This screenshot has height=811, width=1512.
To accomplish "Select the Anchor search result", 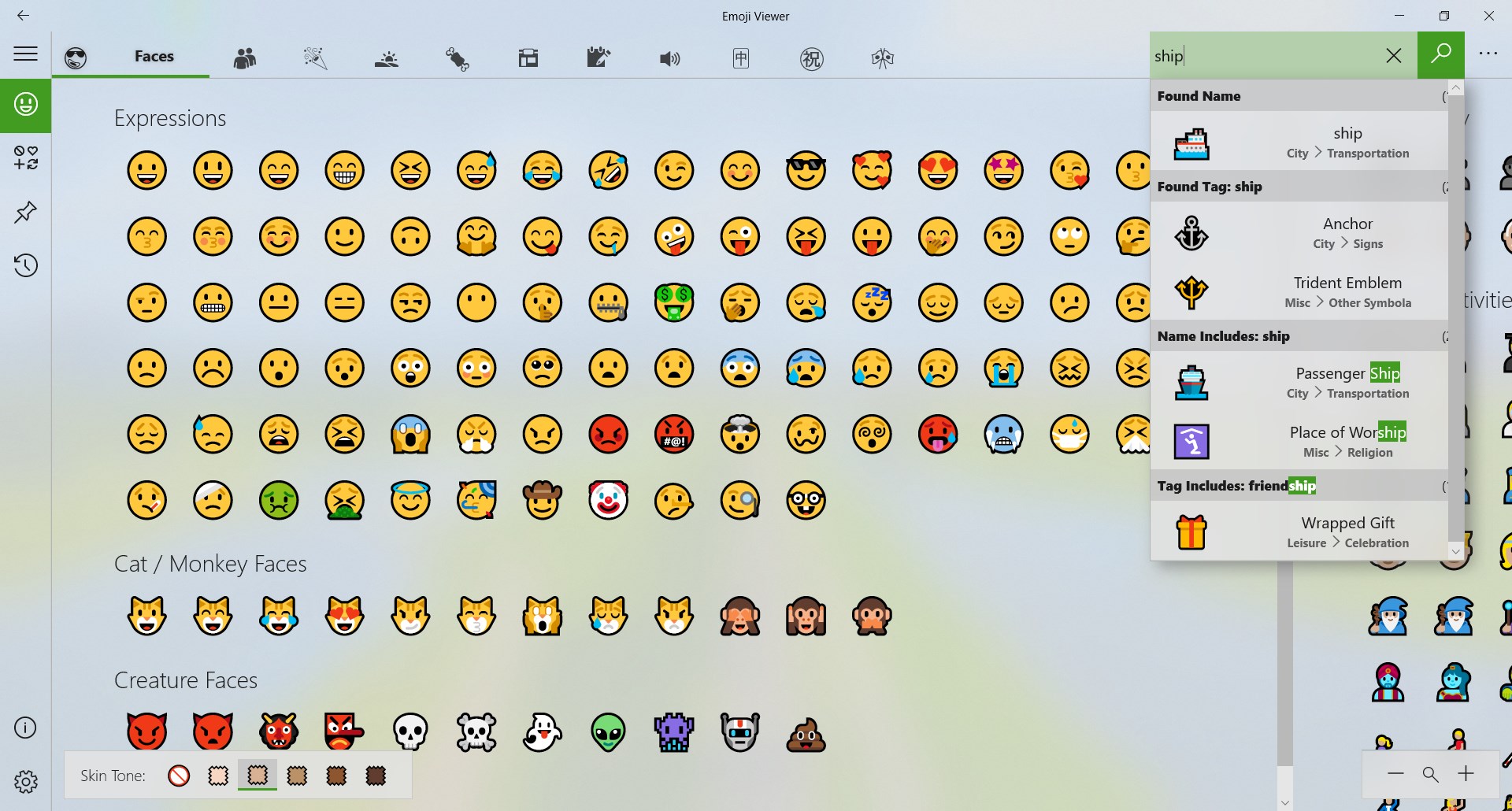I will (x=1299, y=232).
